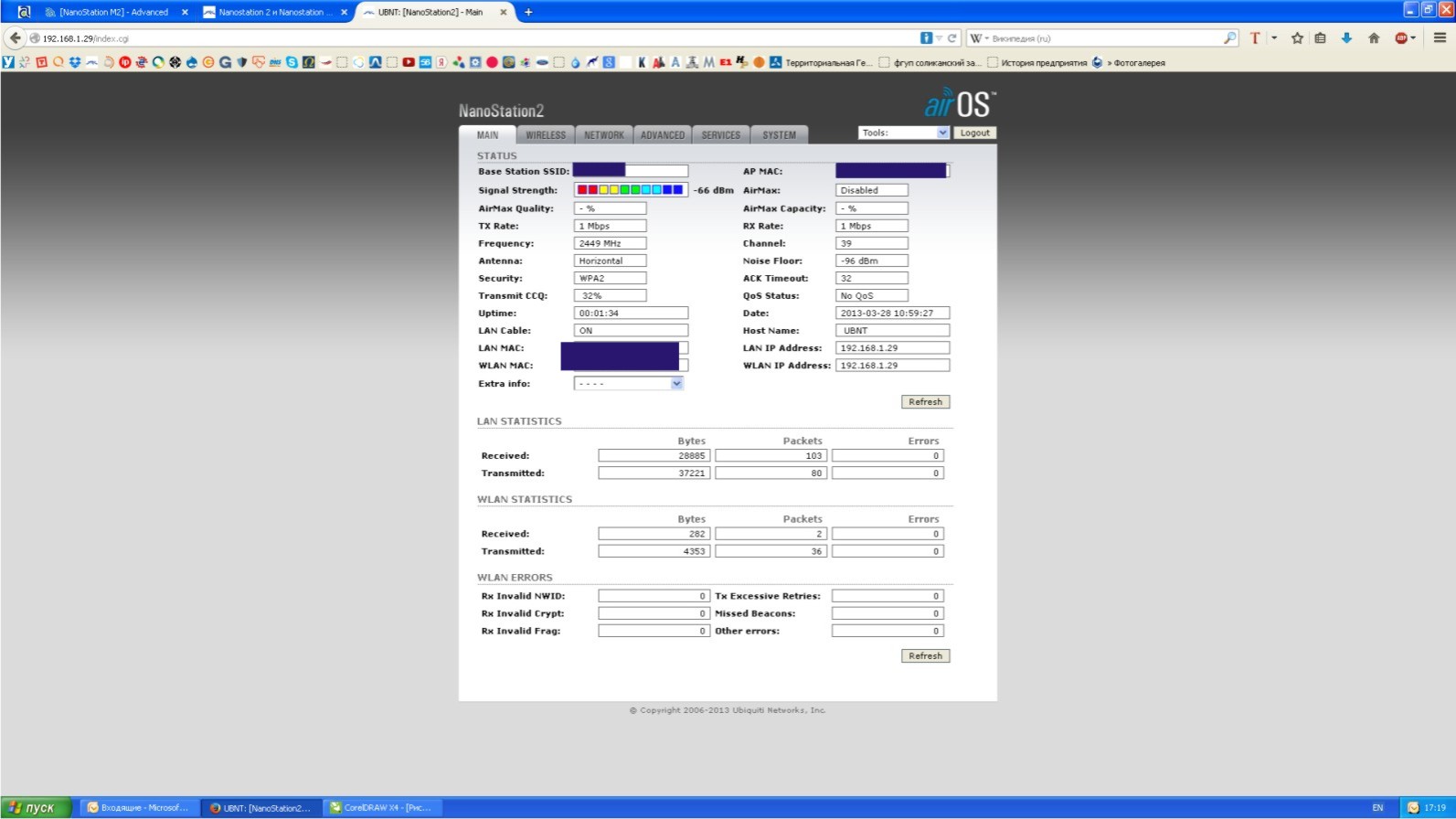Click the Wikipedia search box

pyautogui.click(x=1106, y=38)
